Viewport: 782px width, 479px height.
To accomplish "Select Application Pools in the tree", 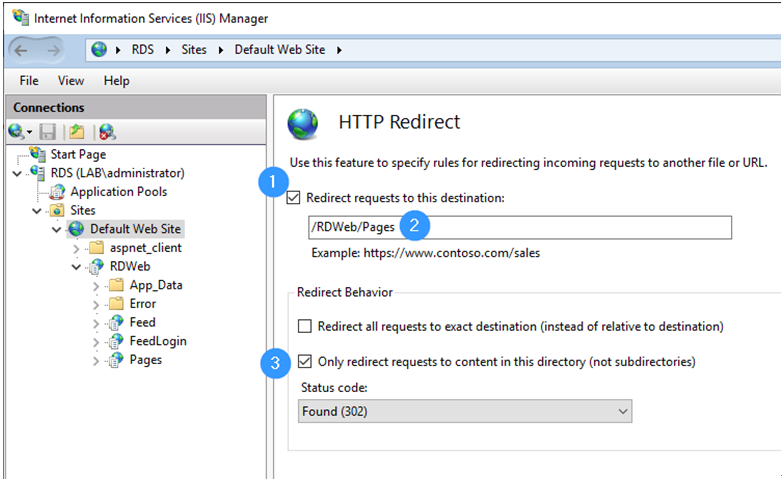I will (119, 192).
